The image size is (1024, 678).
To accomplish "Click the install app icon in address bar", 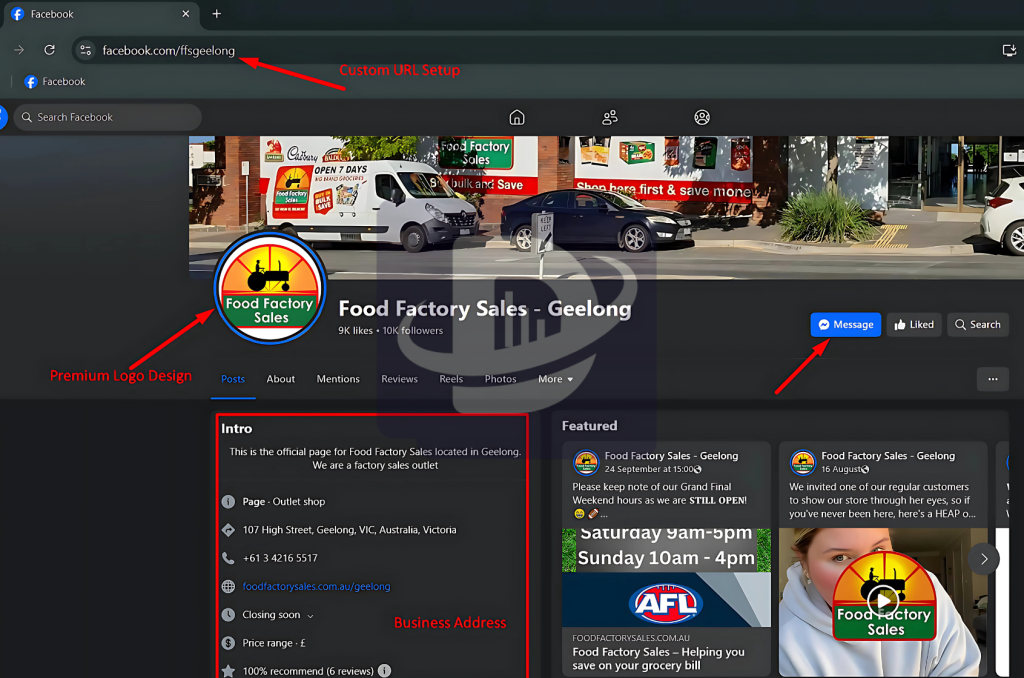I will tap(1009, 50).
